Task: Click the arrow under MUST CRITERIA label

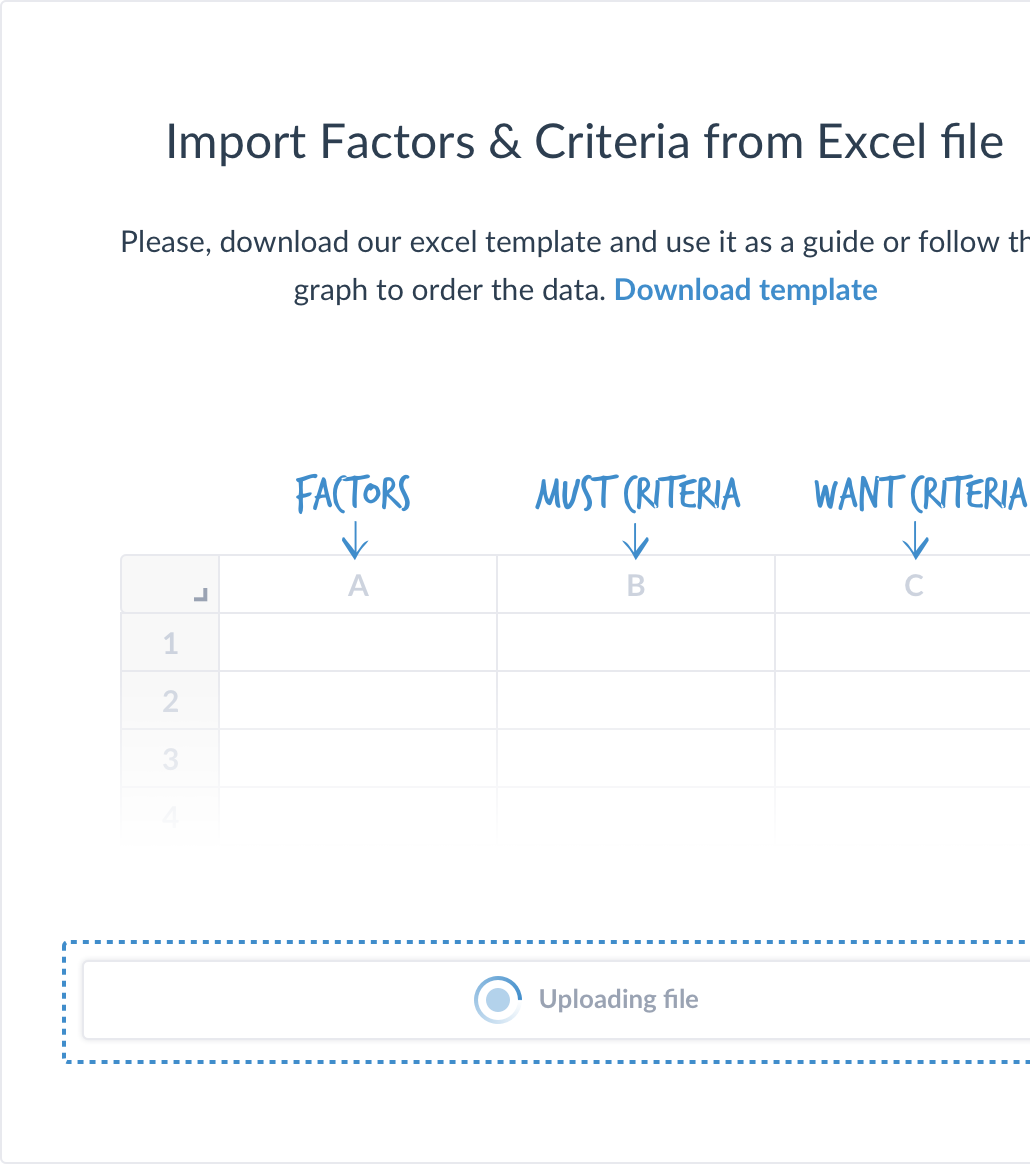Action: point(636,540)
